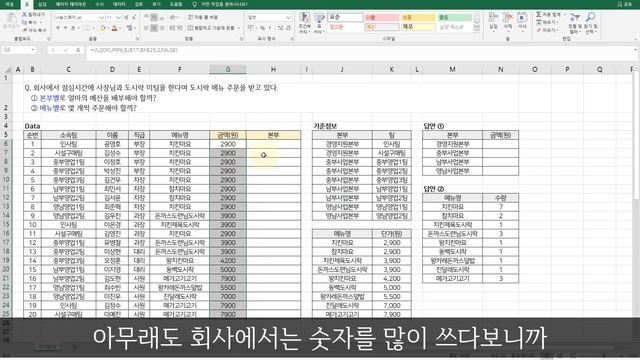Image resolution: width=640 pixels, height=360 pixels.
Task: Click the Increase Indent icon
Action: coord(180,28)
